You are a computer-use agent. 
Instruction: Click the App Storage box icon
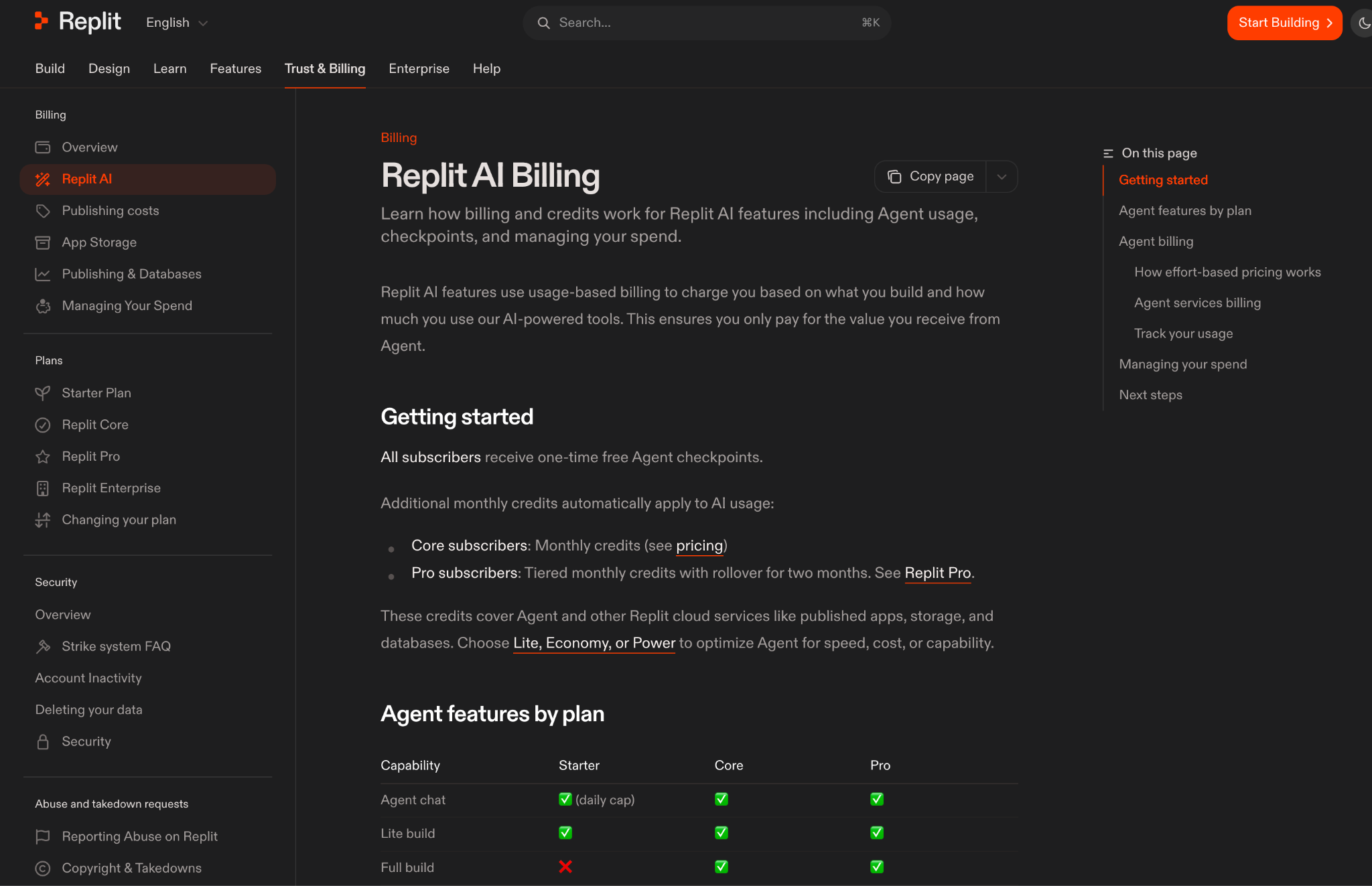[x=43, y=242]
